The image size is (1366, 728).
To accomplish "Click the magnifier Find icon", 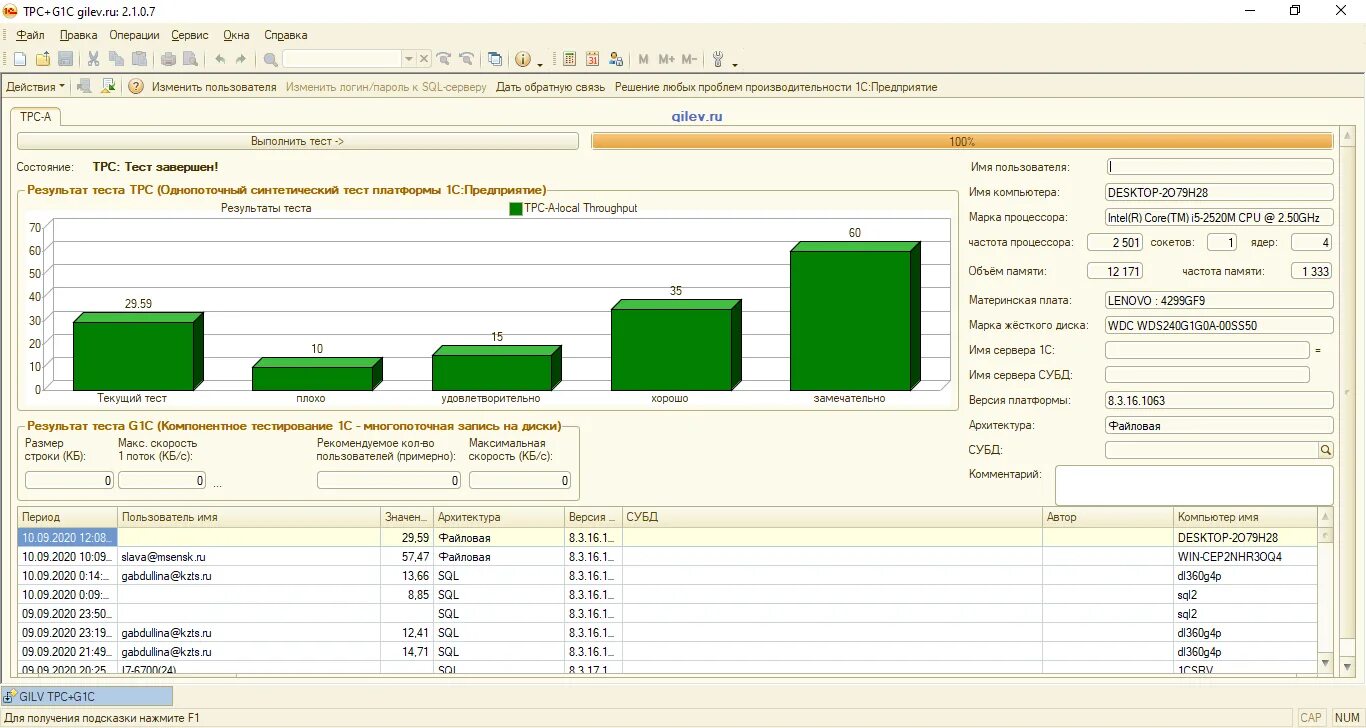I will pyautogui.click(x=271, y=59).
